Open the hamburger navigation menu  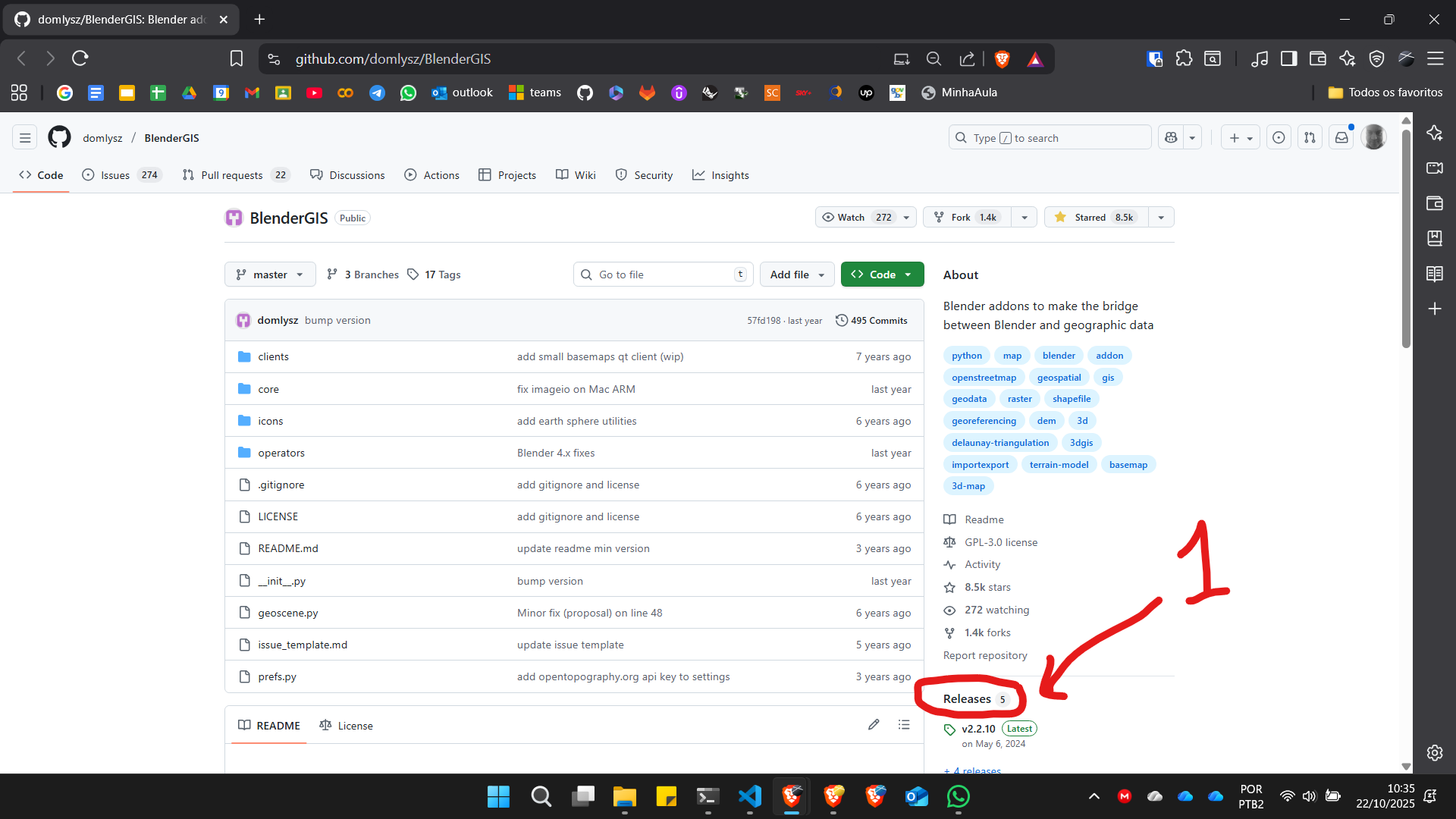pos(25,137)
